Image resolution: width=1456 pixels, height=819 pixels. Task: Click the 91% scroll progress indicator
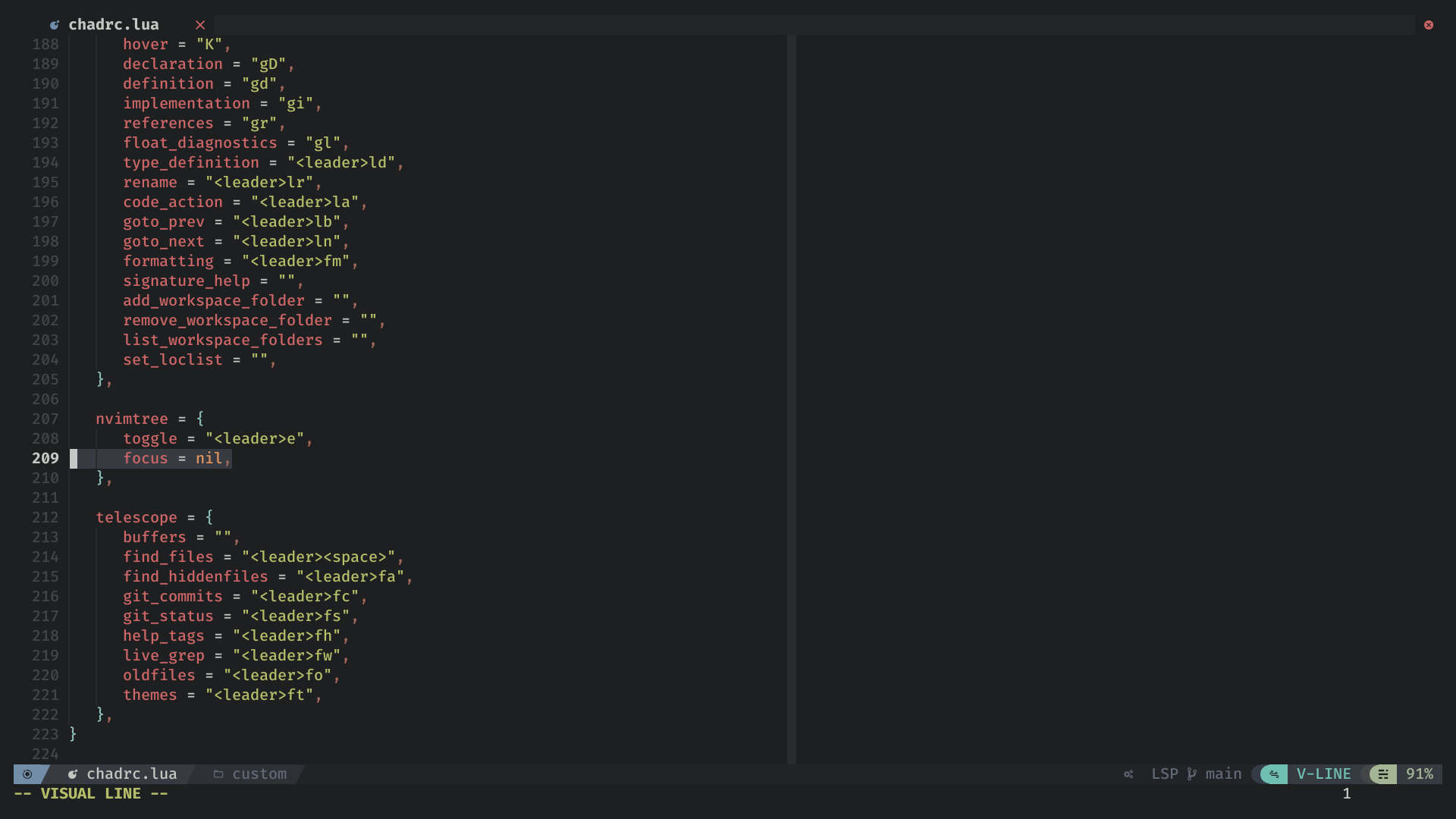tap(1418, 773)
